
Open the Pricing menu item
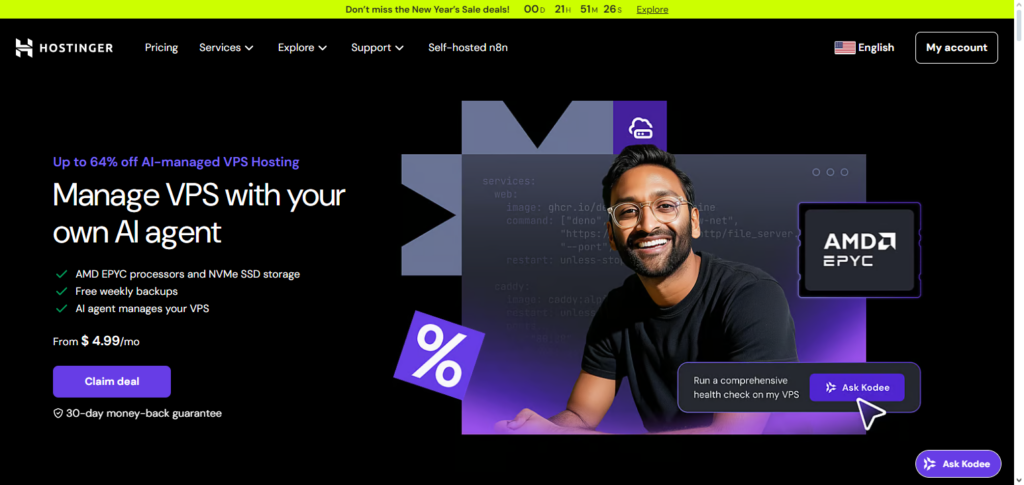(161, 48)
